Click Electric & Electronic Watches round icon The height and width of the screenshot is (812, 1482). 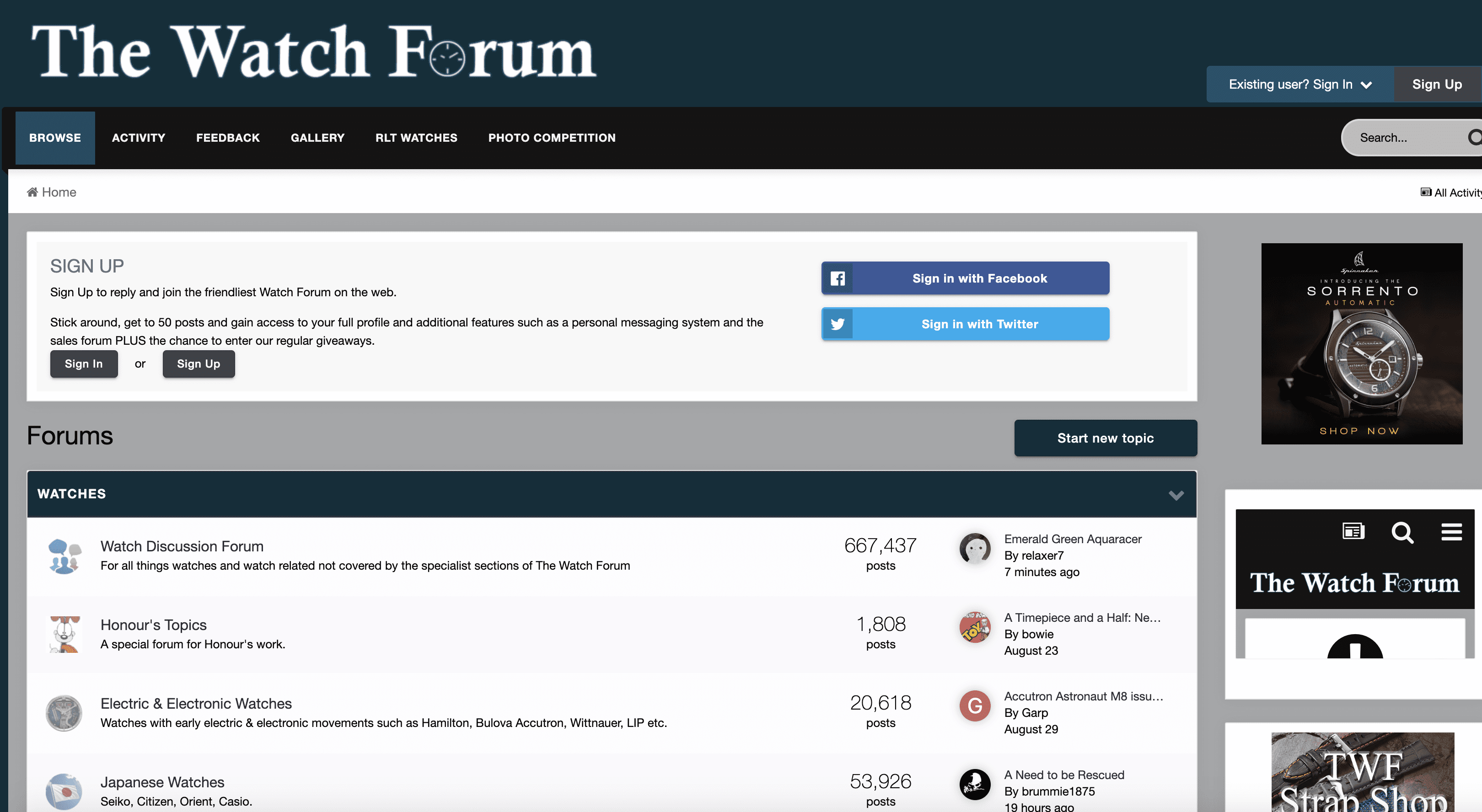(64, 713)
